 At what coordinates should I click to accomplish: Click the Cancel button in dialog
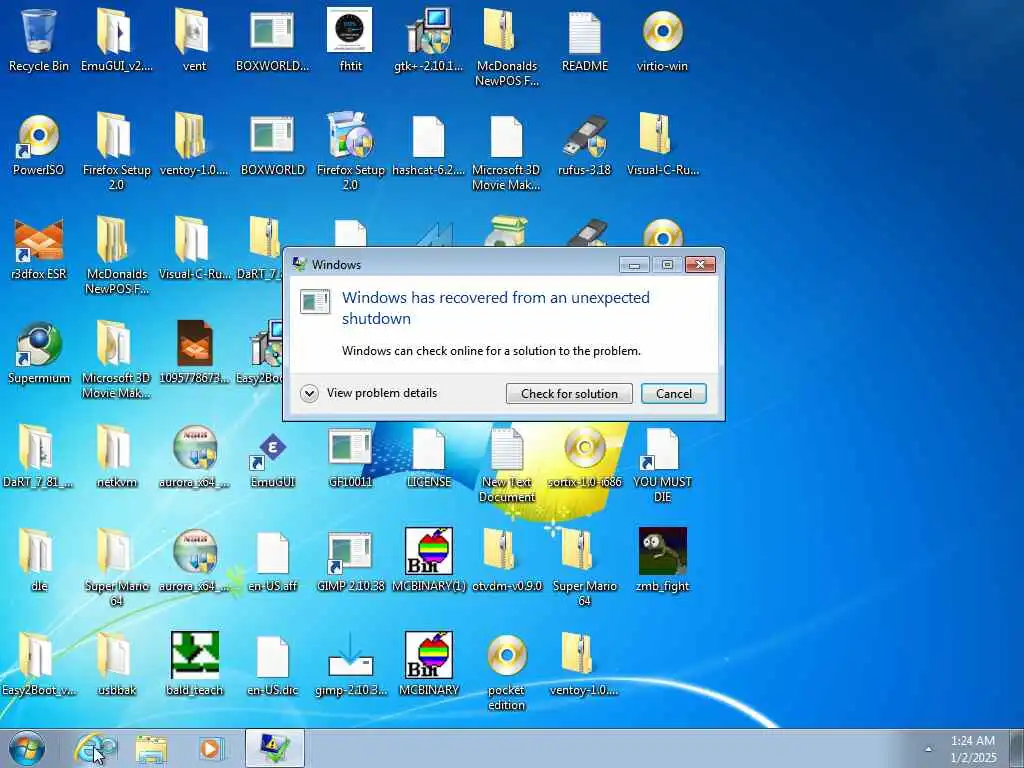[673, 393]
